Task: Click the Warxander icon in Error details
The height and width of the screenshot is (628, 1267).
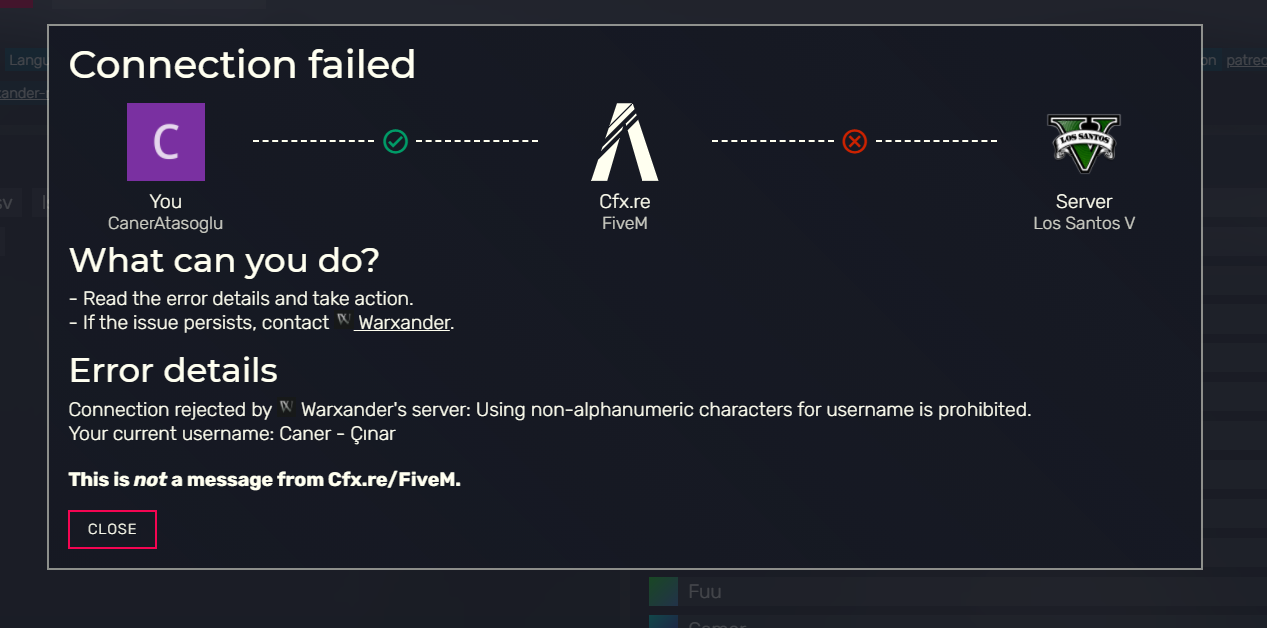Action: (286, 408)
